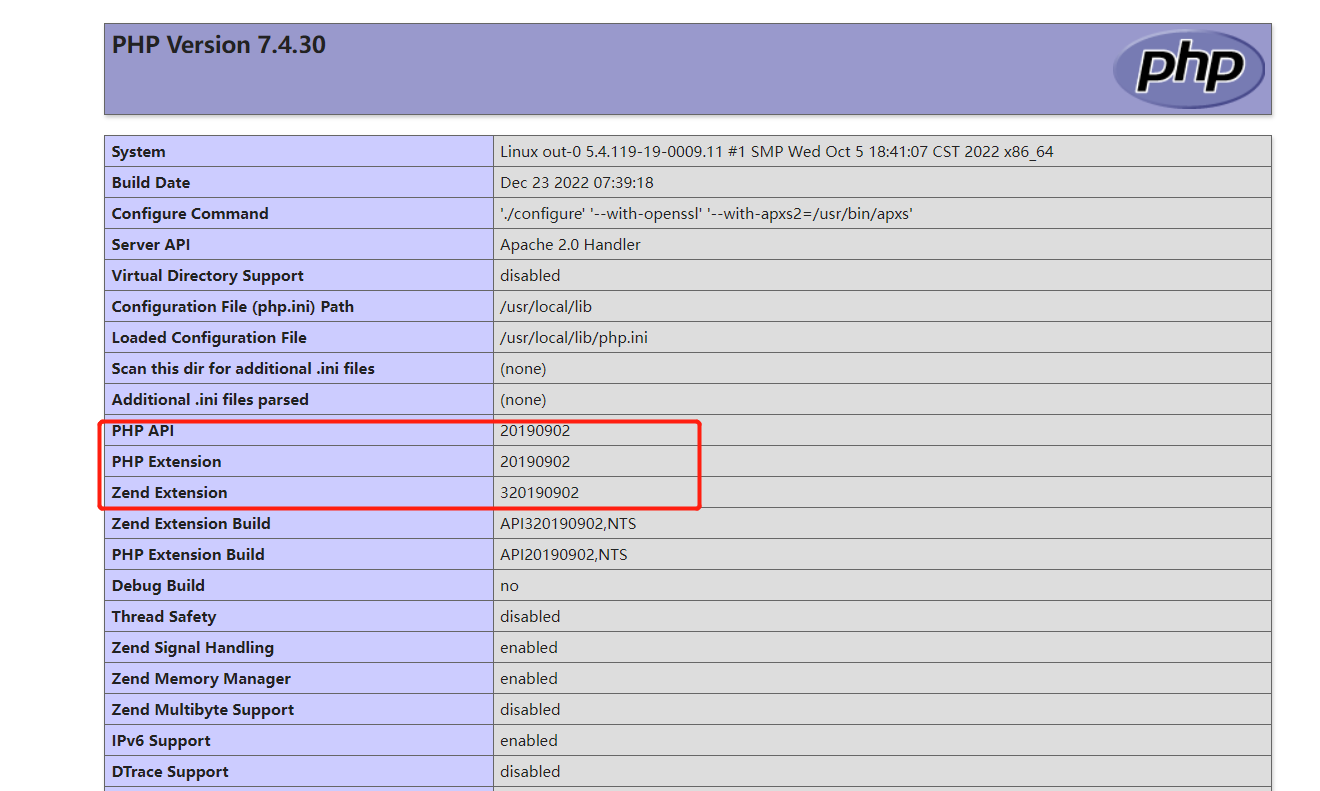The height and width of the screenshot is (791, 1320).
Task: Click the Thread Safety label
Action: tap(164, 617)
